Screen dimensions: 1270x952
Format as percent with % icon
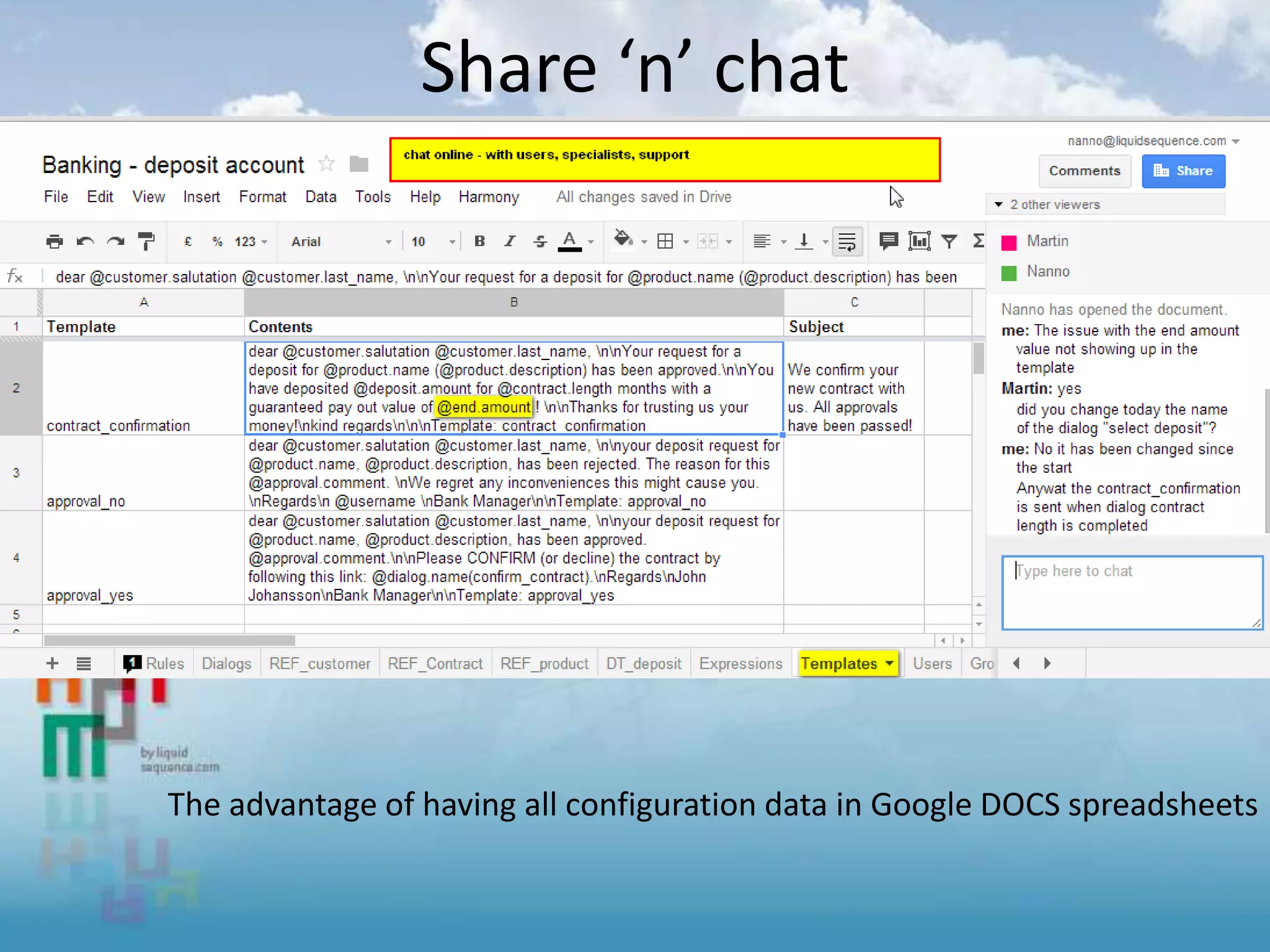coord(217,241)
